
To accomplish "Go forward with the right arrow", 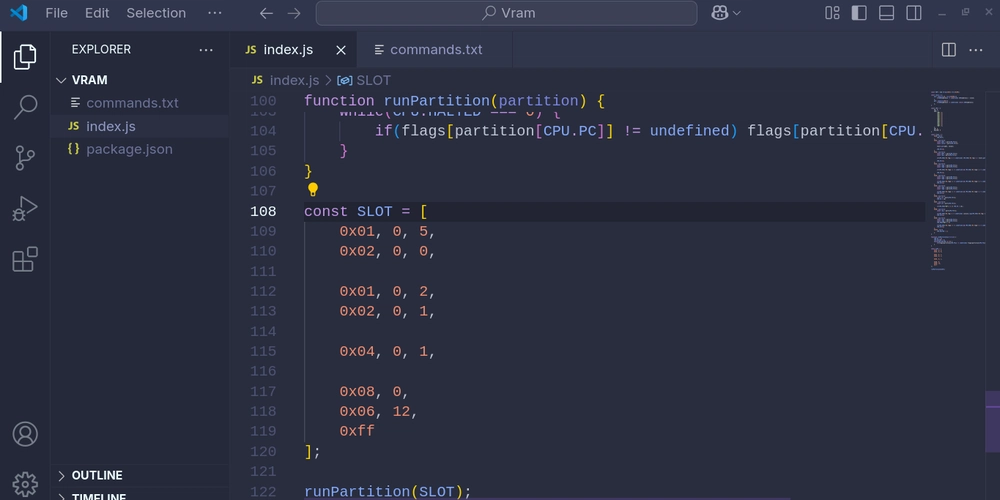I will [x=293, y=13].
